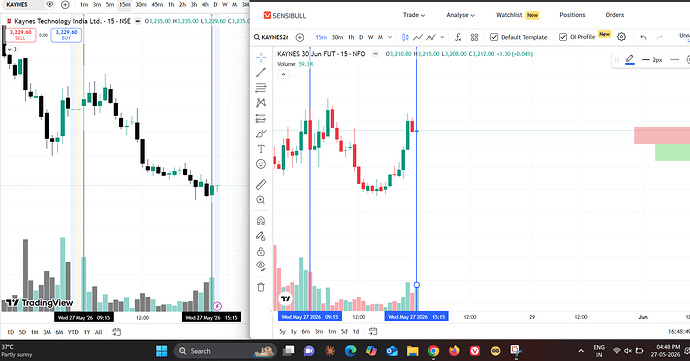Expand the indicators legend count in TradingView
The height and width of the screenshot is (361, 690).
[x=12, y=49]
